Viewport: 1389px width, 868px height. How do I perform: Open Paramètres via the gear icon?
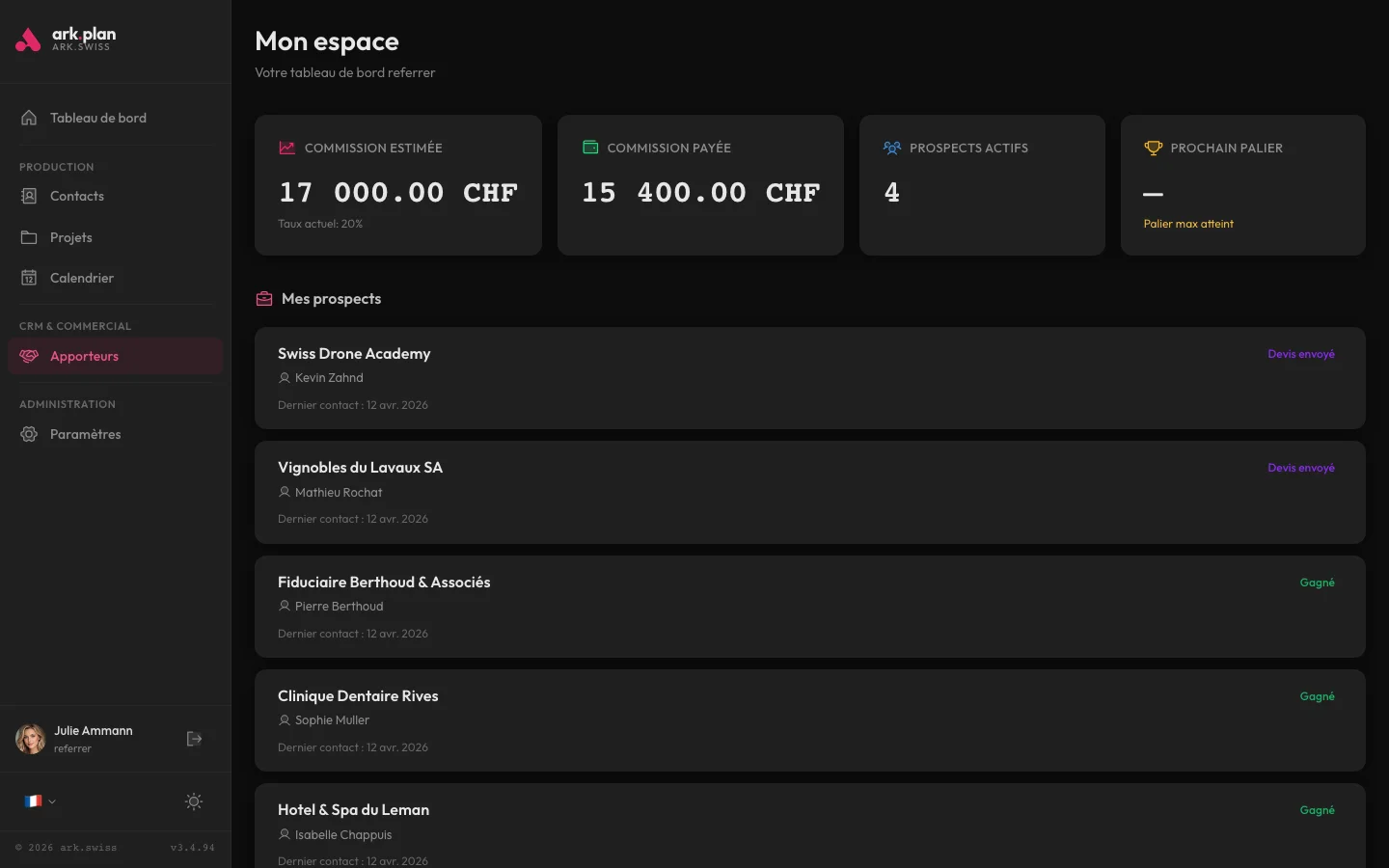click(29, 434)
